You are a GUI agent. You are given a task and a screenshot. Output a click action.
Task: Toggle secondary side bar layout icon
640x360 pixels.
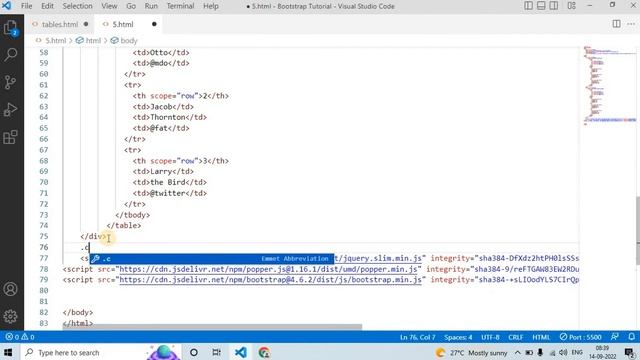point(553,6)
